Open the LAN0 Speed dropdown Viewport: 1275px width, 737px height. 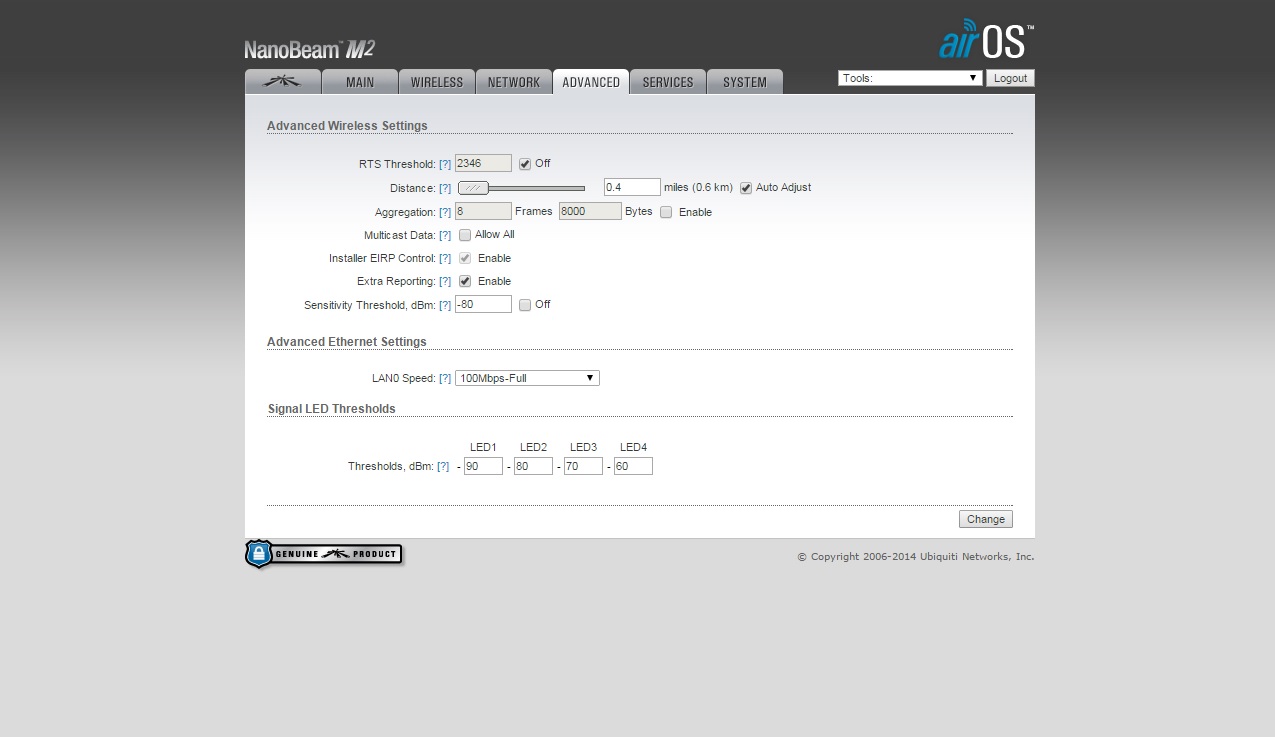tap(527, 378)
